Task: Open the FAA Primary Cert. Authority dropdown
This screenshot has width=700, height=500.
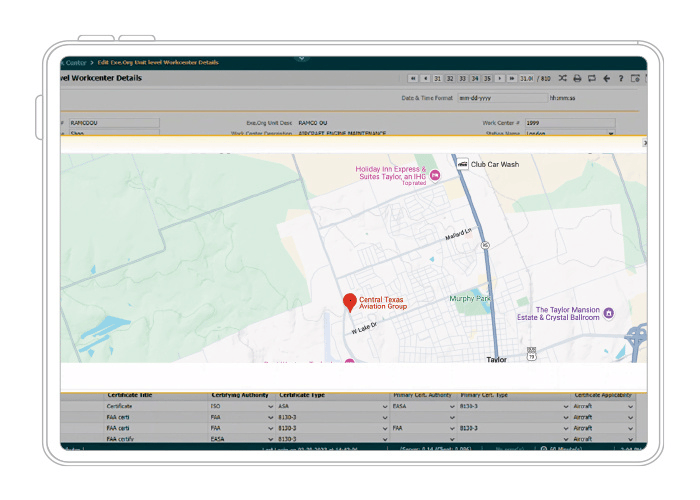Action: coord(452,428)
